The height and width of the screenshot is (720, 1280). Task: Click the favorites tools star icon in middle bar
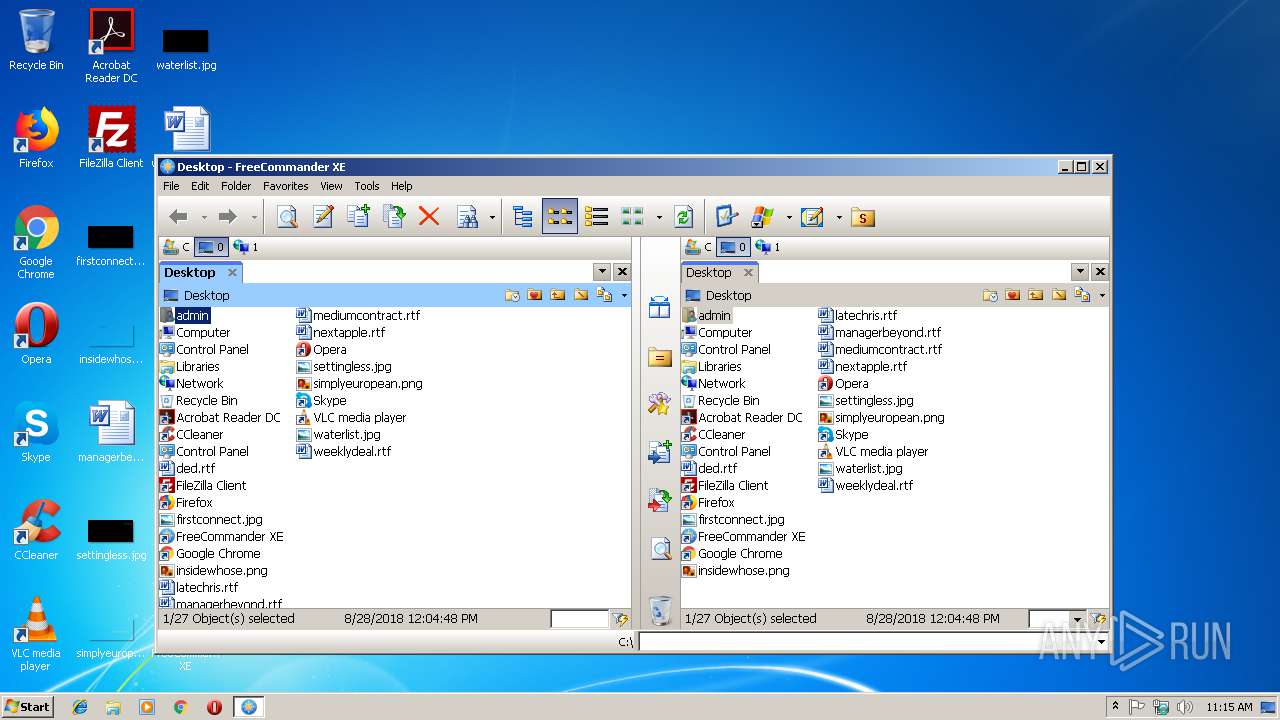tap(660, 403)
